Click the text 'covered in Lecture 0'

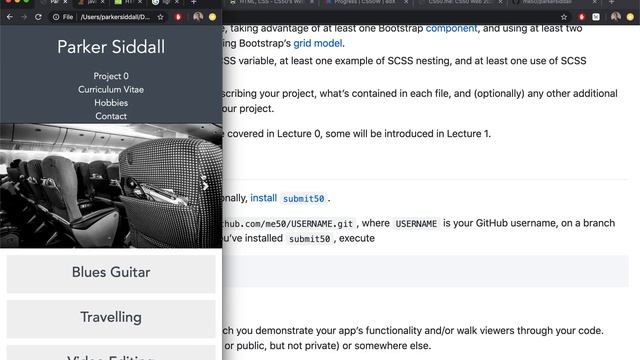click(274, 134)
